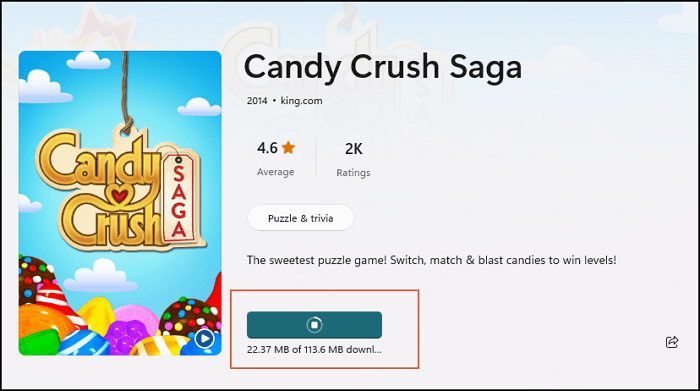Image resolution: width=700 pixels, height=391 pixels.
Task: Click the 22.37 MB of 113.6 MB download status text
Action: click(x=314, y=349)
